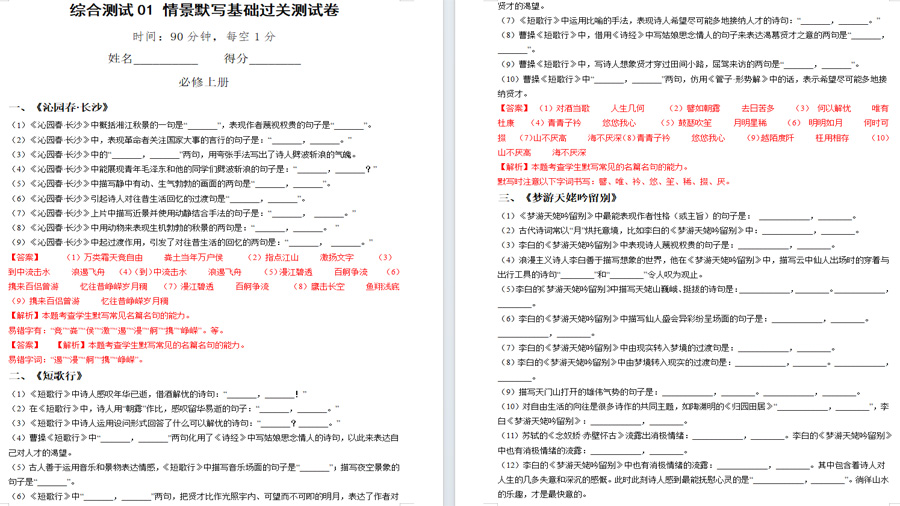Click the heading 三、《梦游天姥吟留别》

558,198
